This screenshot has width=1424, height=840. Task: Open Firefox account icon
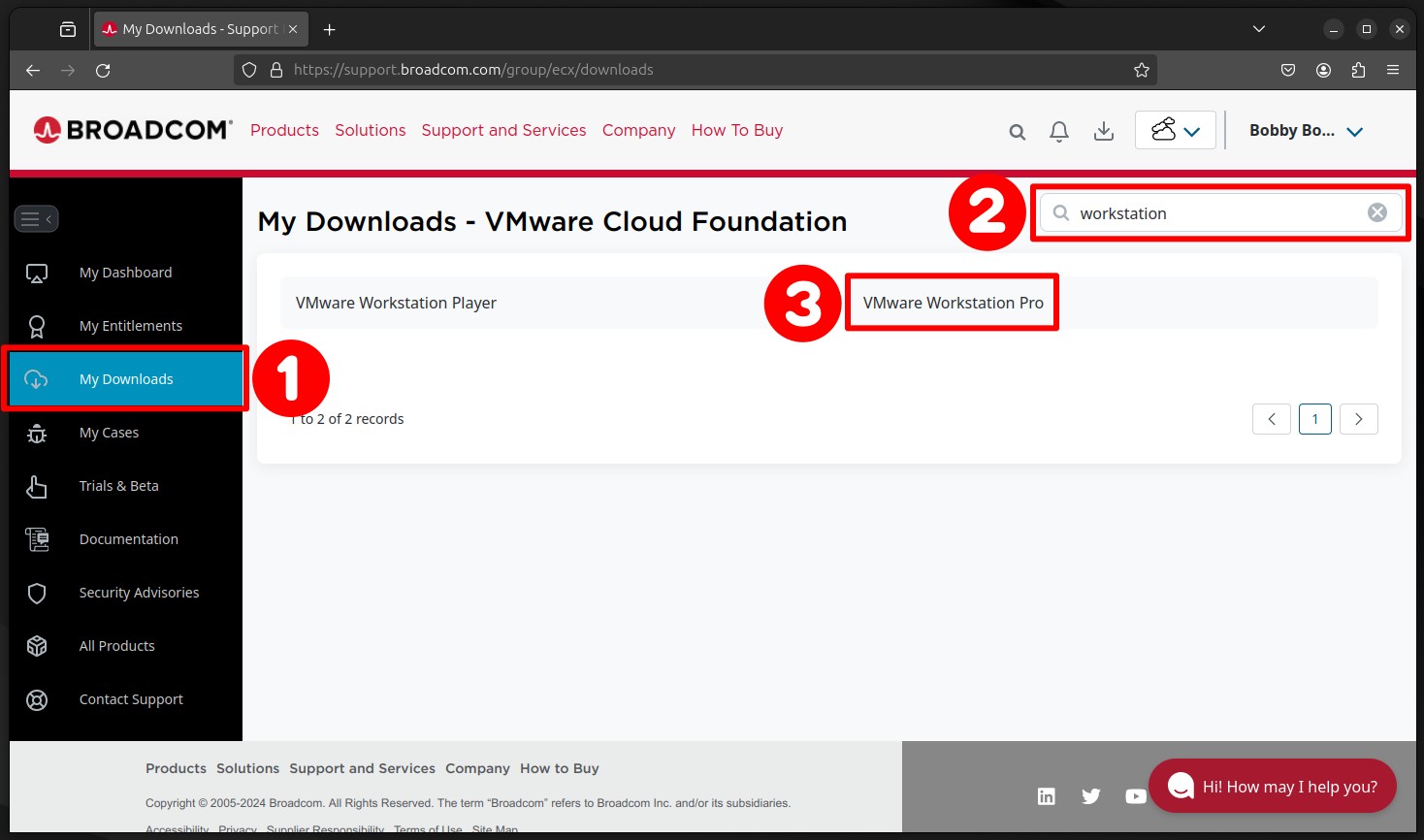coord(1323,70)
